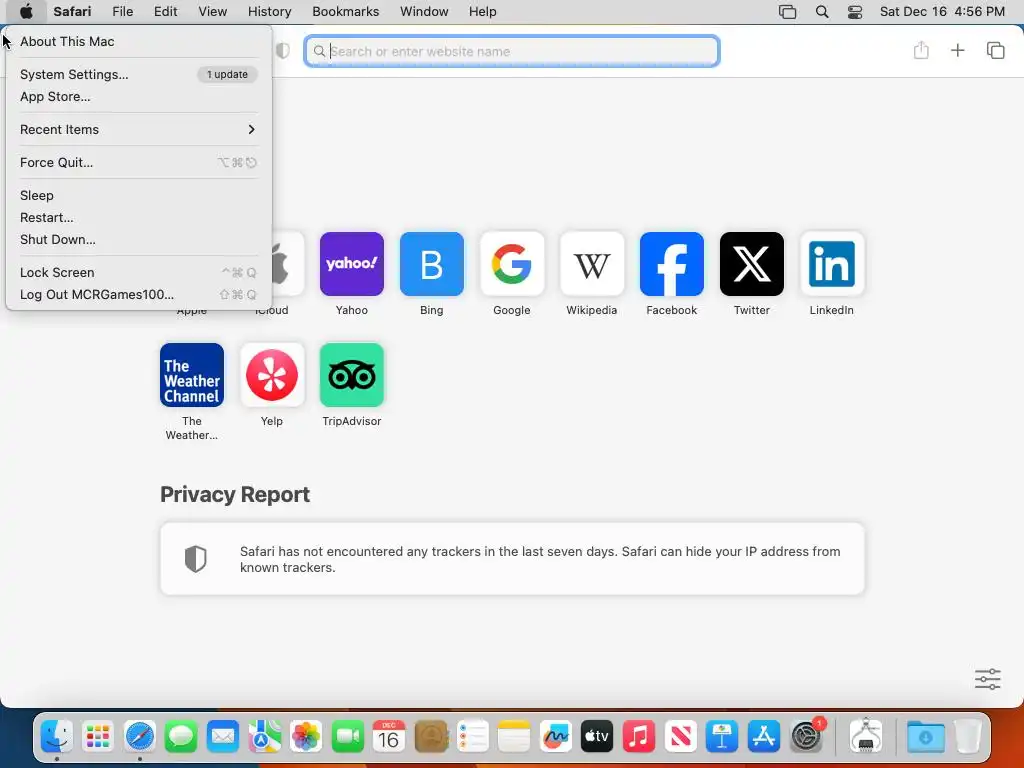Open The Weather Channel favorite
Viewport: 1024px width, 768px height.
click(x=192, y=375)
